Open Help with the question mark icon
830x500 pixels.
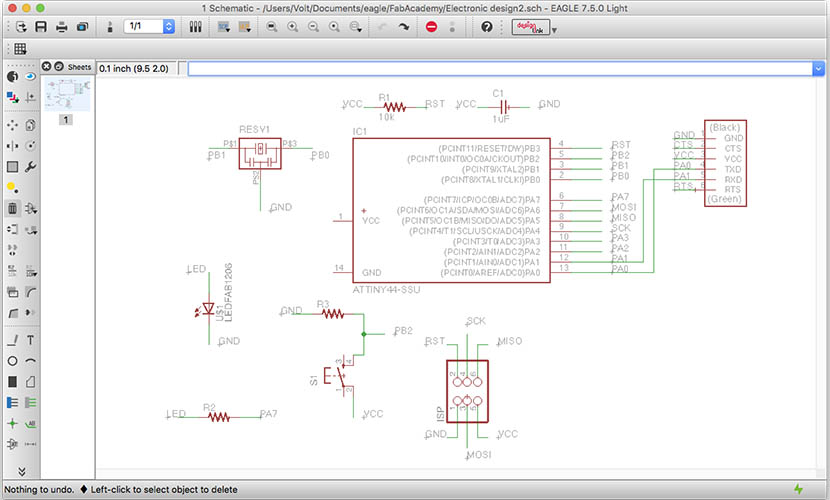click(x=486, y=26)
